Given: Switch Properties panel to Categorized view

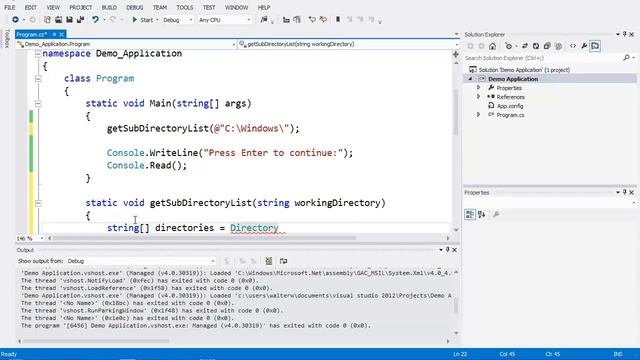Looking at the screenshot, I should coord(470,214).
